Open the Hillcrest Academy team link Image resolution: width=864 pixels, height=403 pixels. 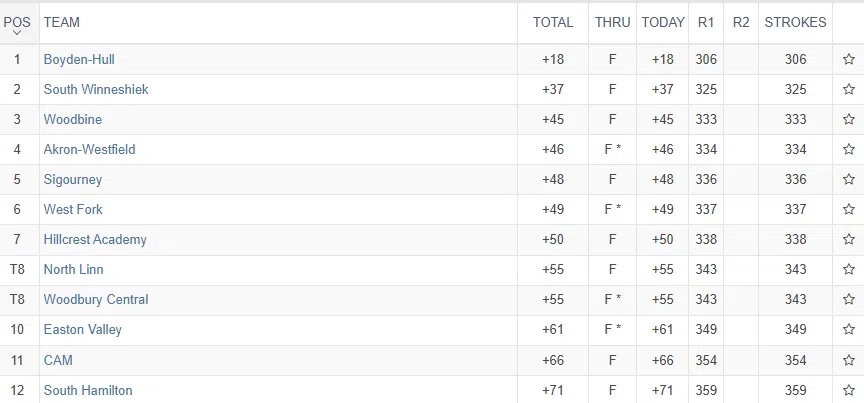95,240
